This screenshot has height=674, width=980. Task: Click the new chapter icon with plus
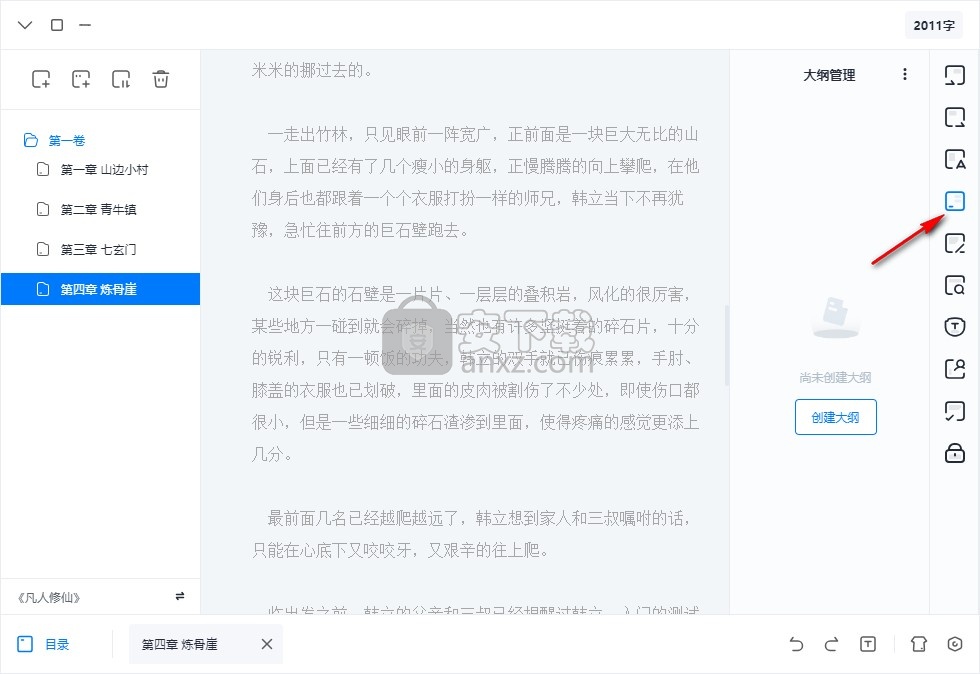(x=41, y=79)
